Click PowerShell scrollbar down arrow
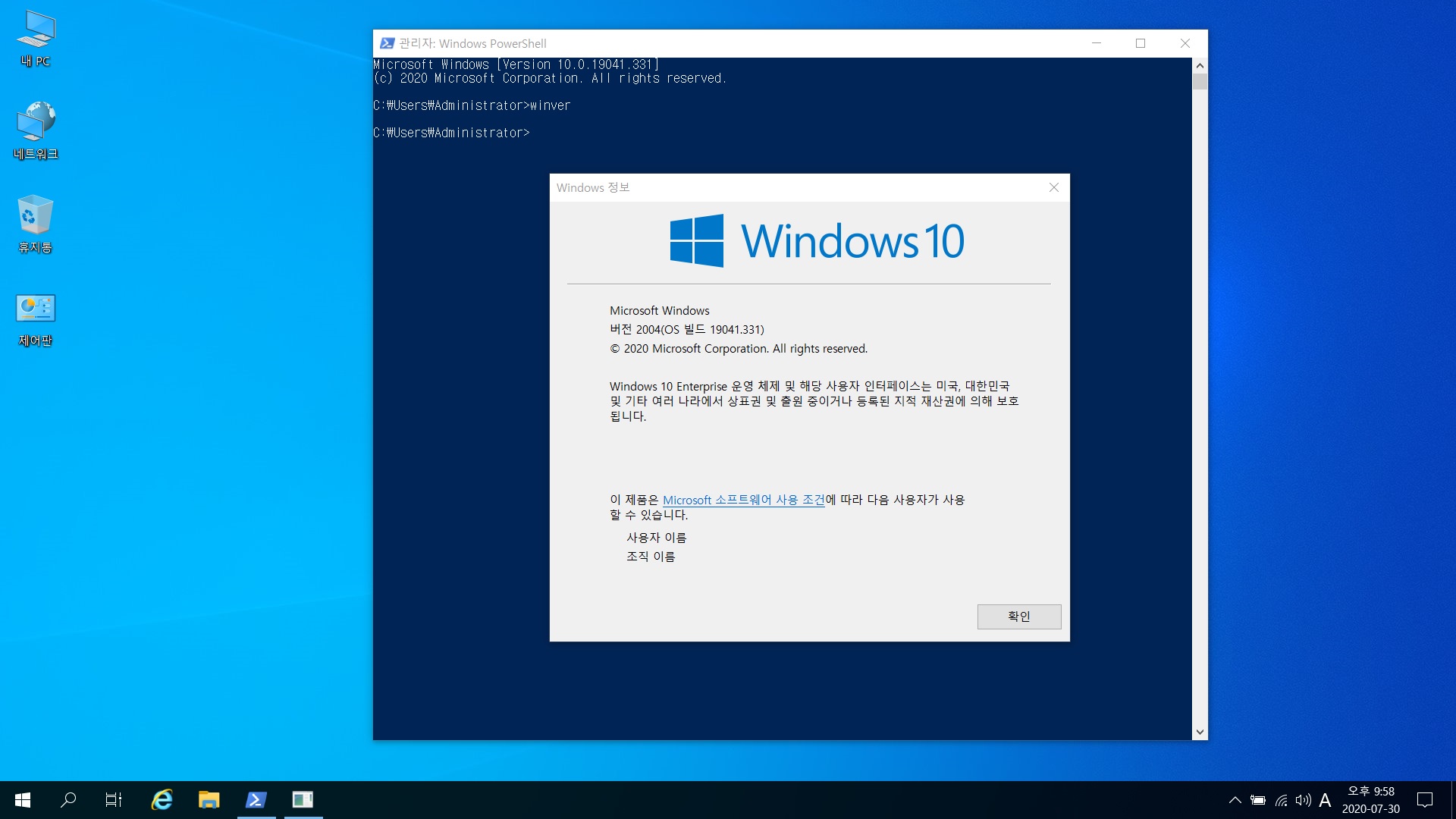1456x819 pixels. coord(1200,733)
